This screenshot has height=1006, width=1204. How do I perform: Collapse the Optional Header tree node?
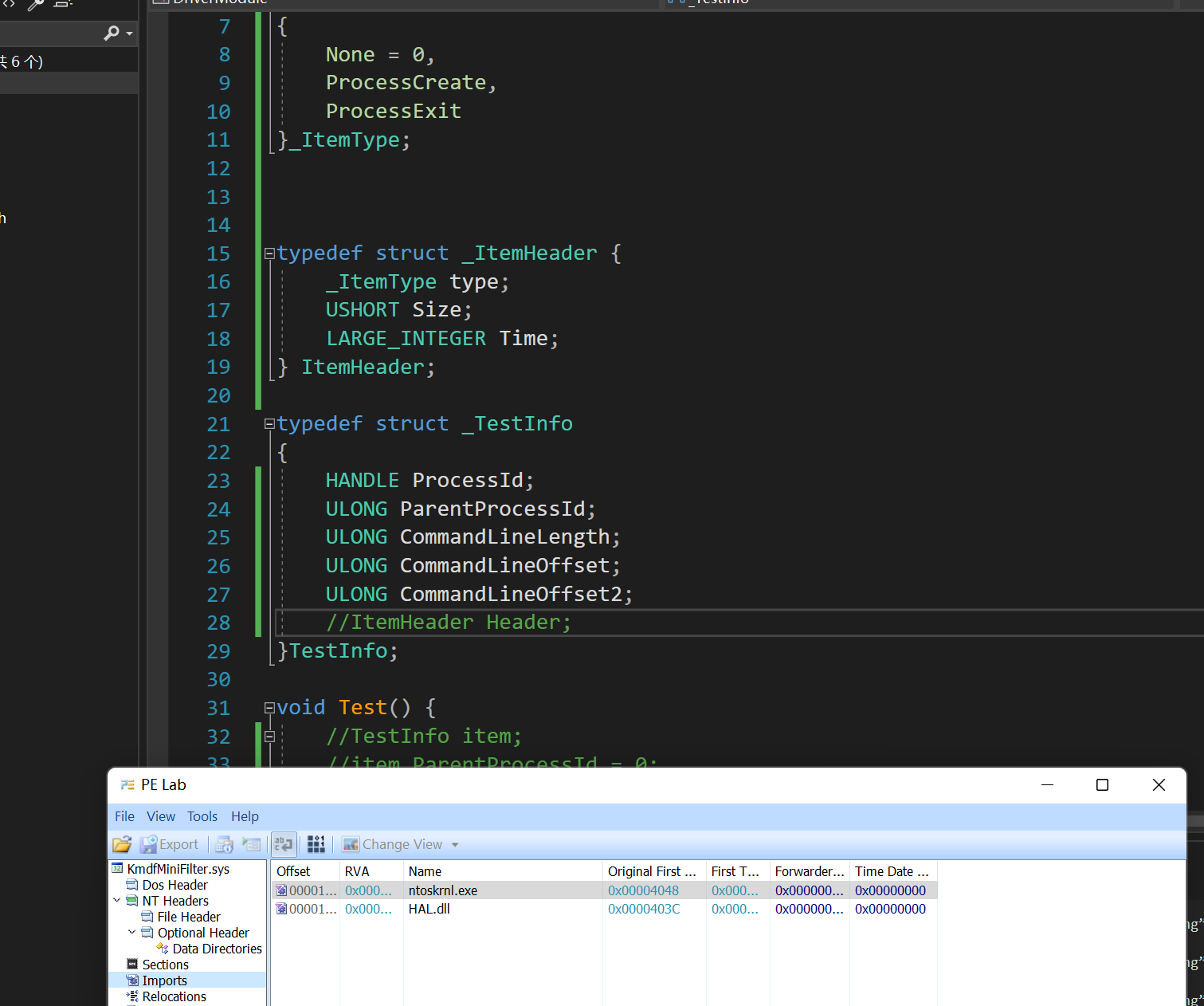pyautogui.click(x=132, y=932)
